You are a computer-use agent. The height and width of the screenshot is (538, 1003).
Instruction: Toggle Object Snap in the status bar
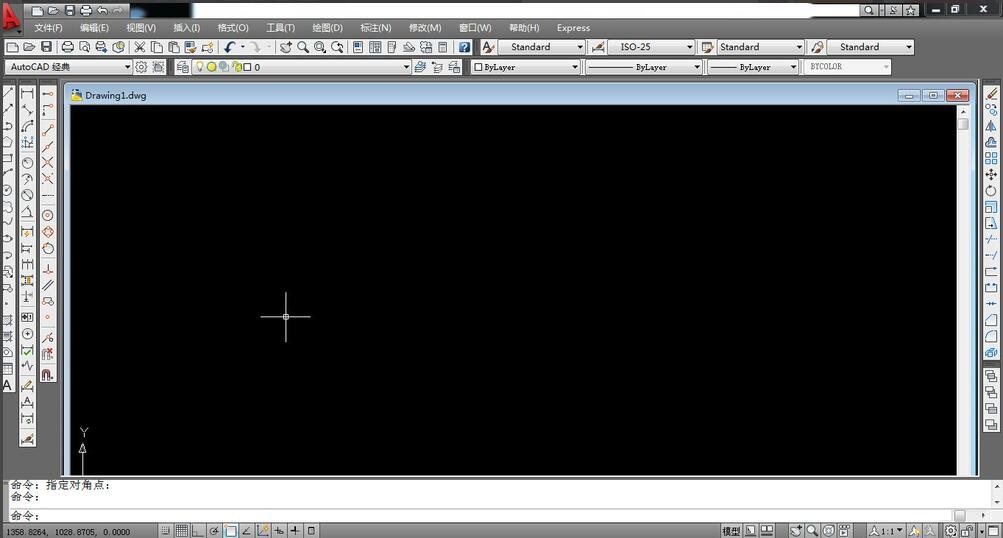(x=230, y=530)
